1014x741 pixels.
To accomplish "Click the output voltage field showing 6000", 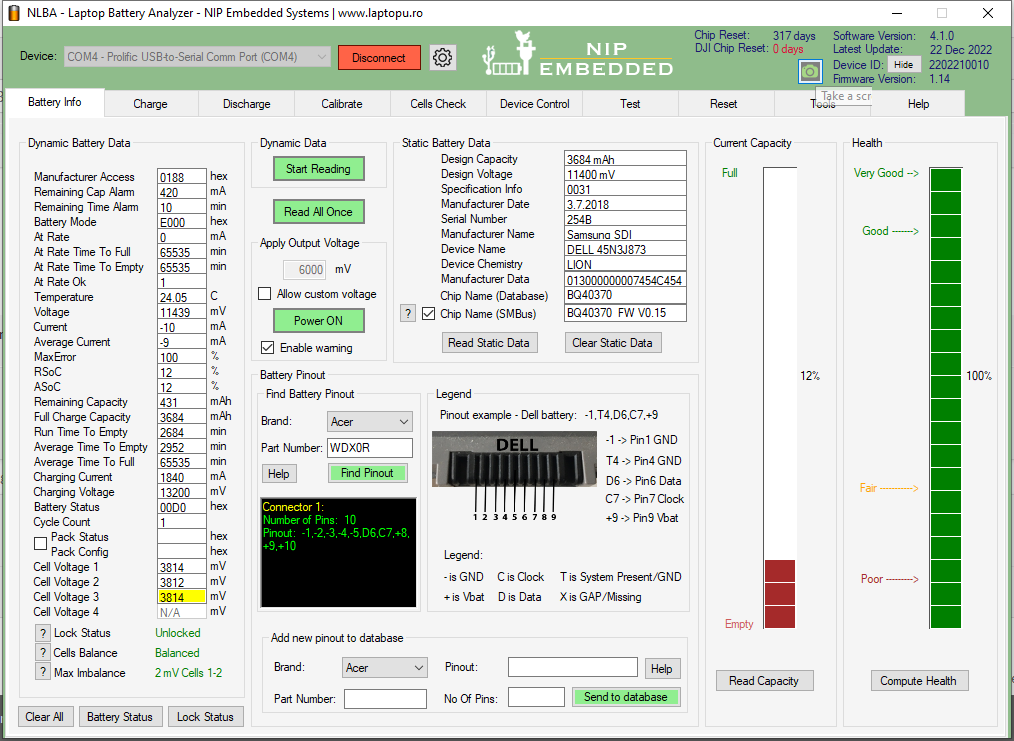I will (x=305, y=270).
